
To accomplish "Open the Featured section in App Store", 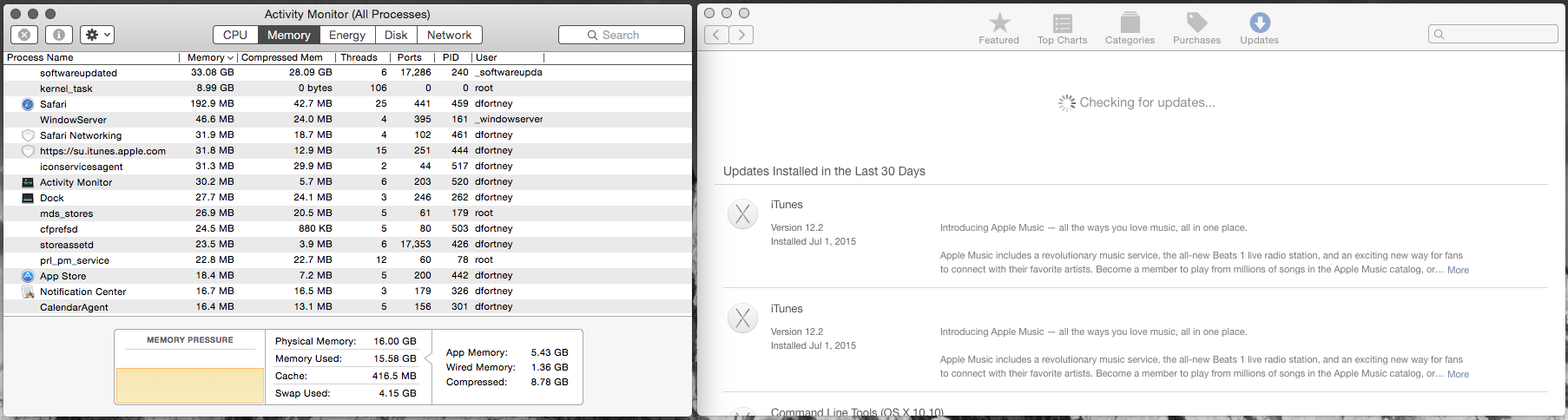I will (999, 29).
